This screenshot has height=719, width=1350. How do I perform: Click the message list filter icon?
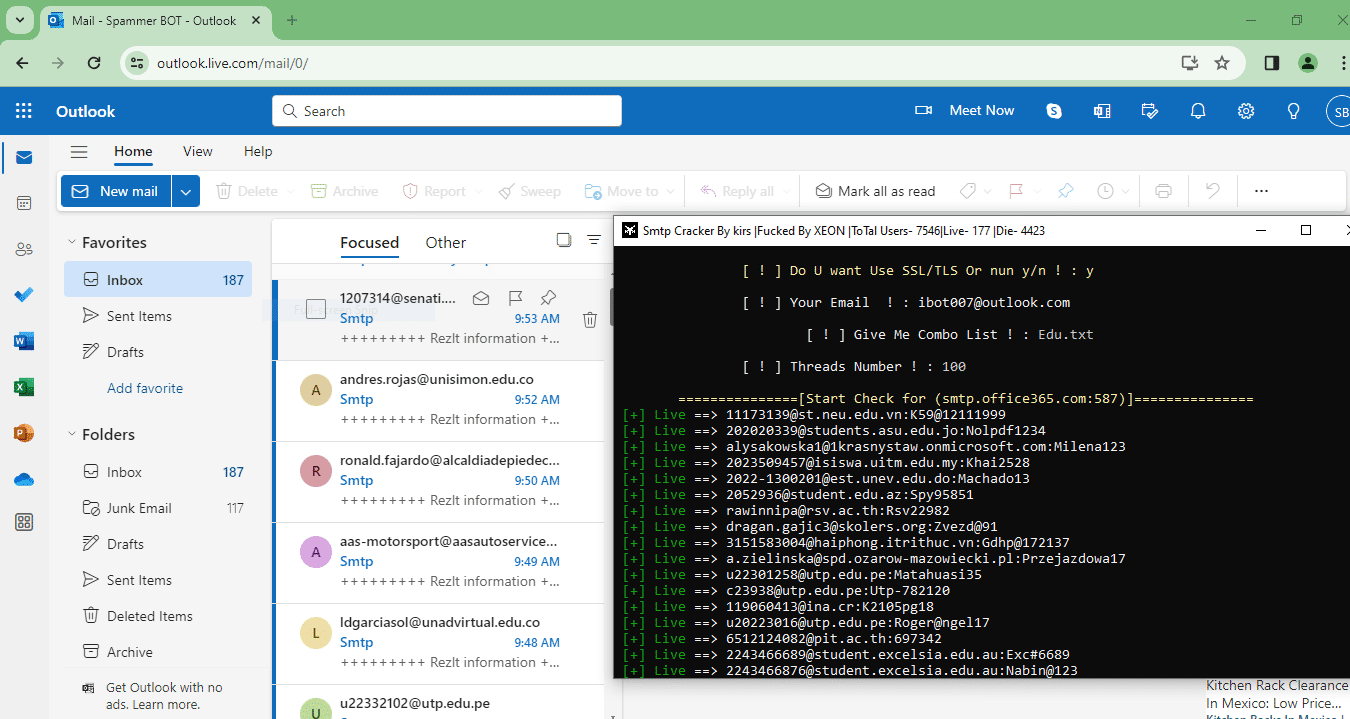point(594,240)
